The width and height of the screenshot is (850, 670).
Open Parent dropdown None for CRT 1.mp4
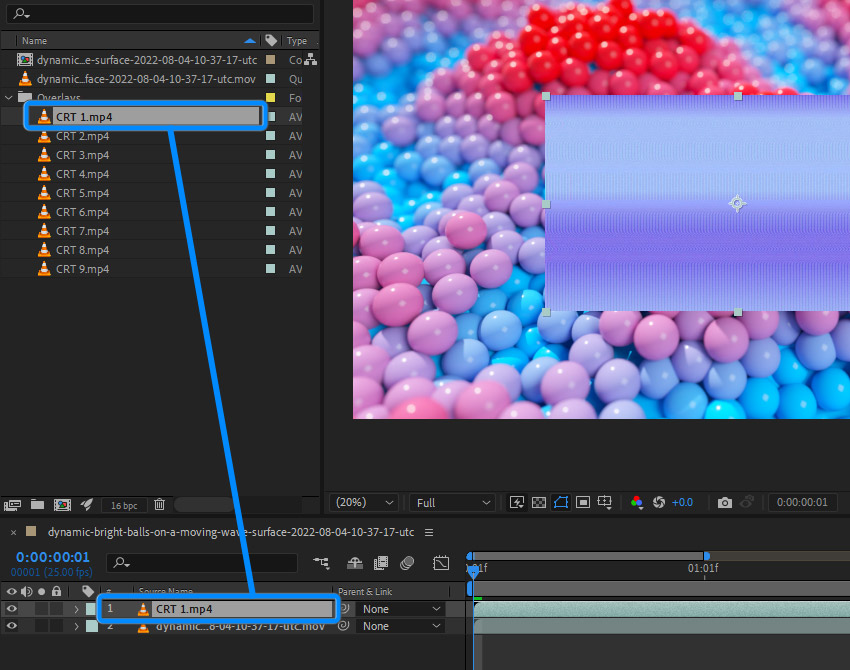pyautogui.click(x=400, y=609)
